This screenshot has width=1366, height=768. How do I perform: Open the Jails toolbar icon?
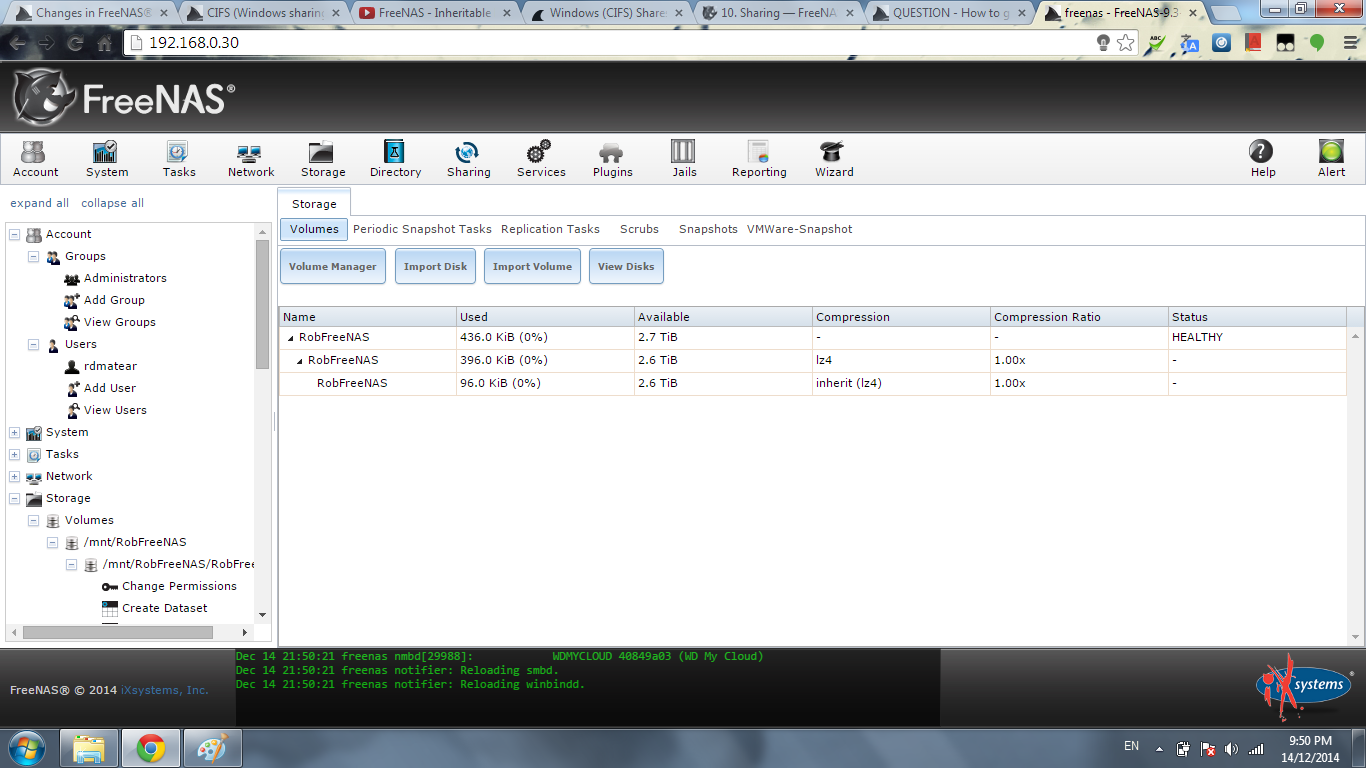(684, 159)
